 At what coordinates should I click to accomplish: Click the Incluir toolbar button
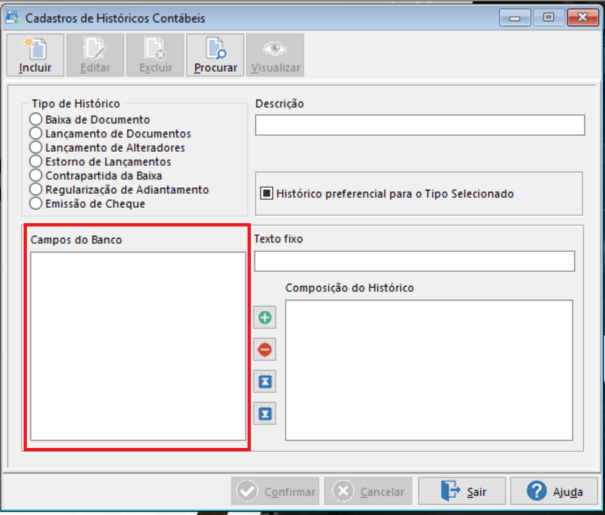(x=35, y=55)
